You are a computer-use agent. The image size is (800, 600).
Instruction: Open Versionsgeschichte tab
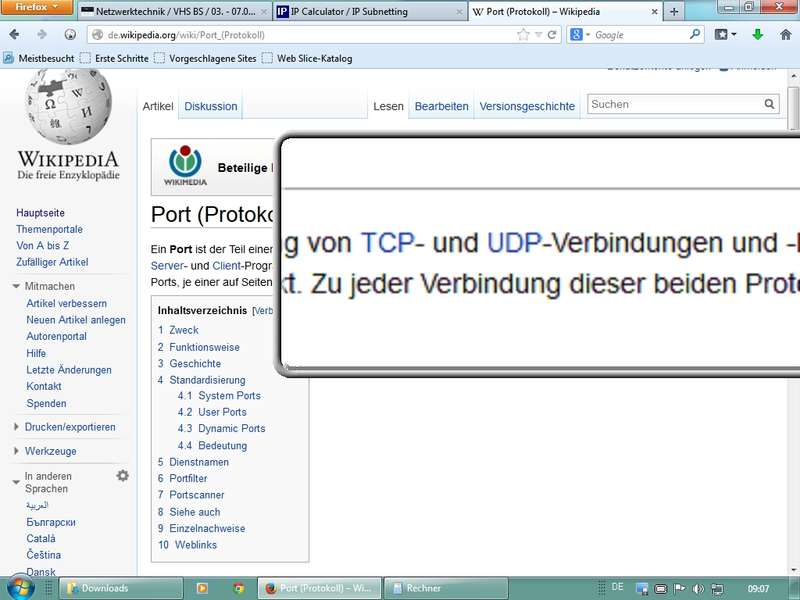[527, 106]
